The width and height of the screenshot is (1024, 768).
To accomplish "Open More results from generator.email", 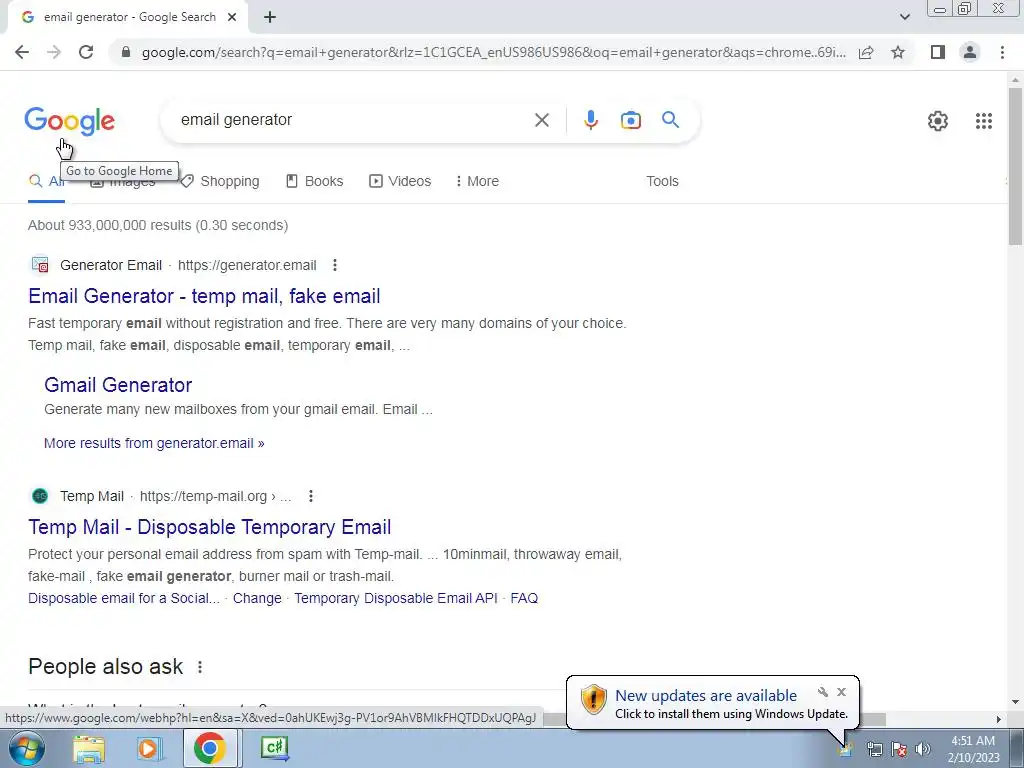I will 154,443.
